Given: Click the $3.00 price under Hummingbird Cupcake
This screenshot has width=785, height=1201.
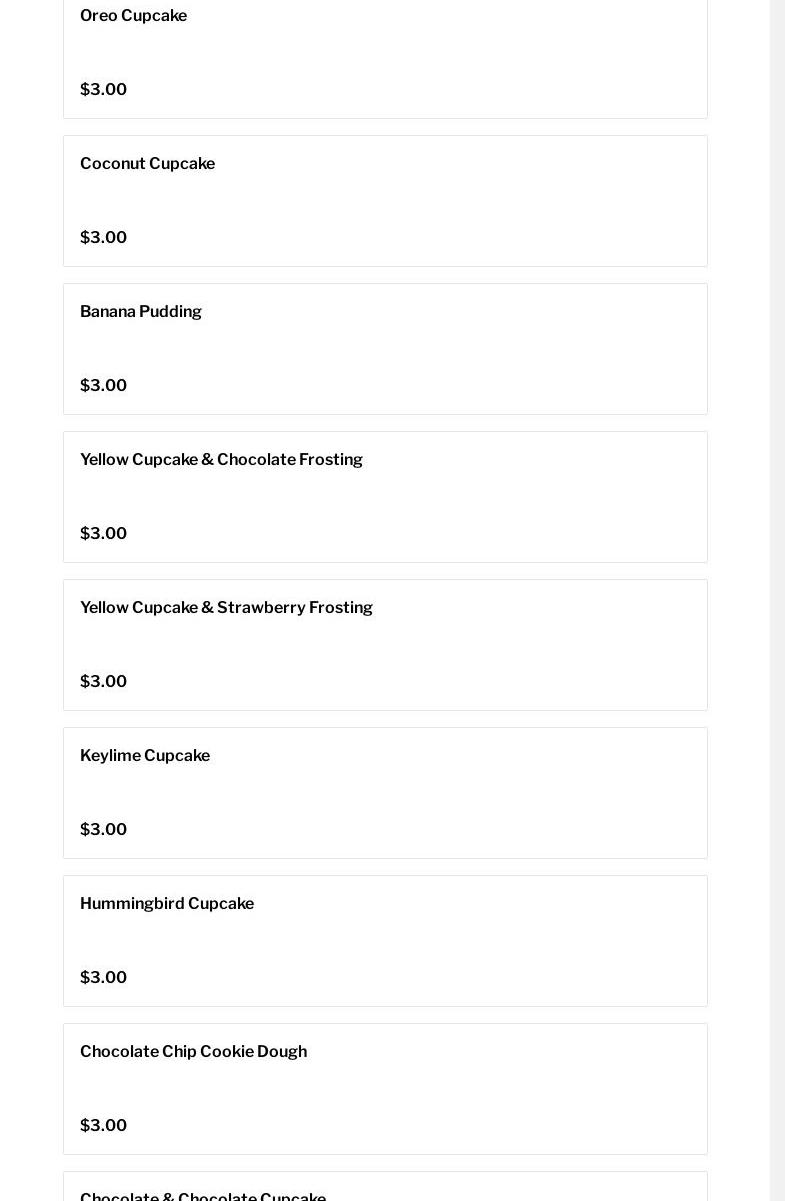Looking at the screenshot, I should pos(103,977).
